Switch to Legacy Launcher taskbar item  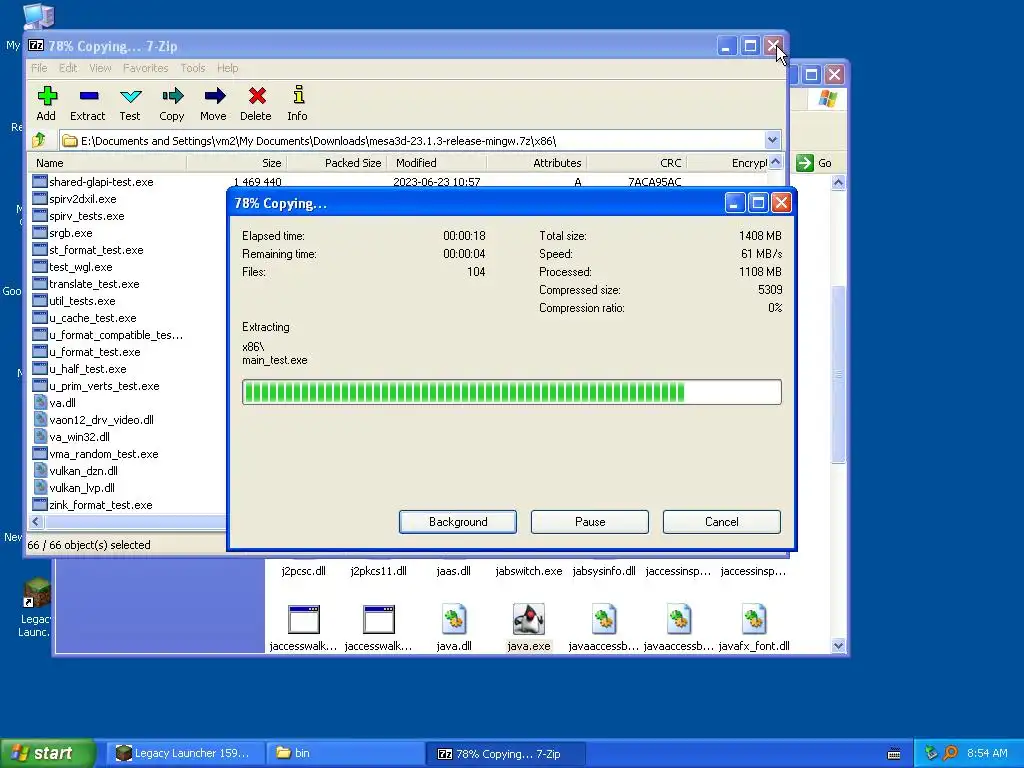coord(185,753)
